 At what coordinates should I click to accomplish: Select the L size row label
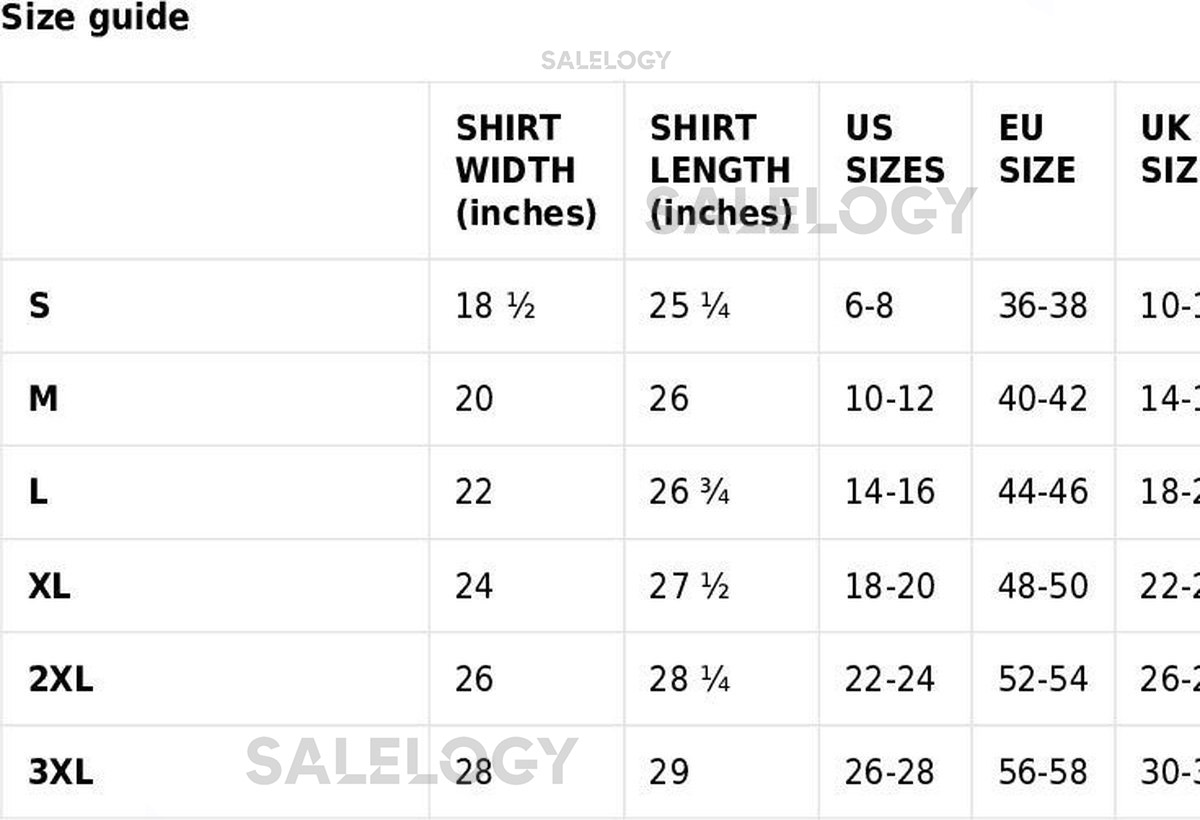38,492
